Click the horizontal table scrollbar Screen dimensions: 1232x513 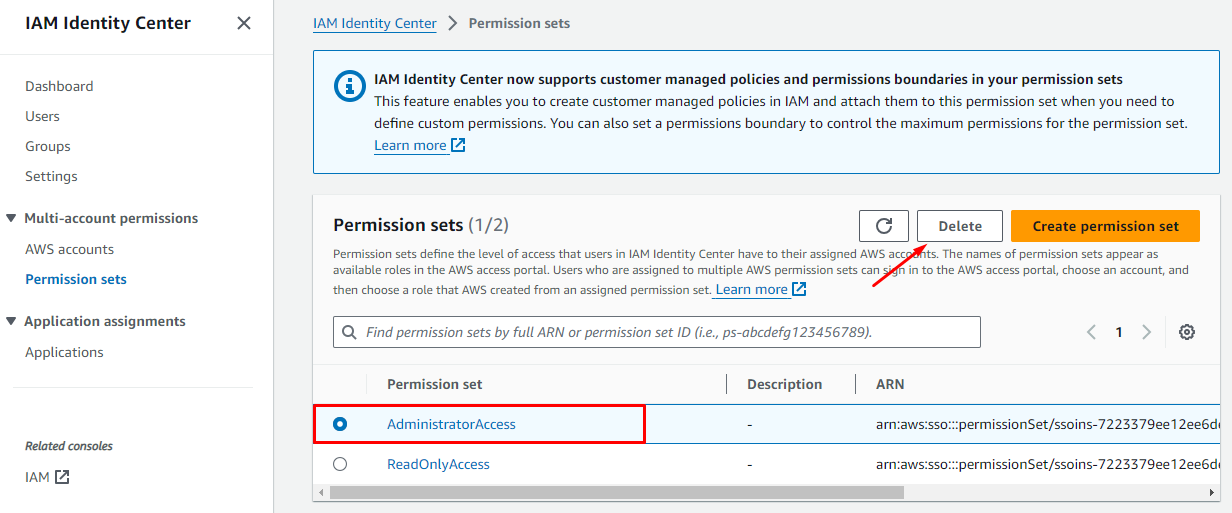click(616, 492)
